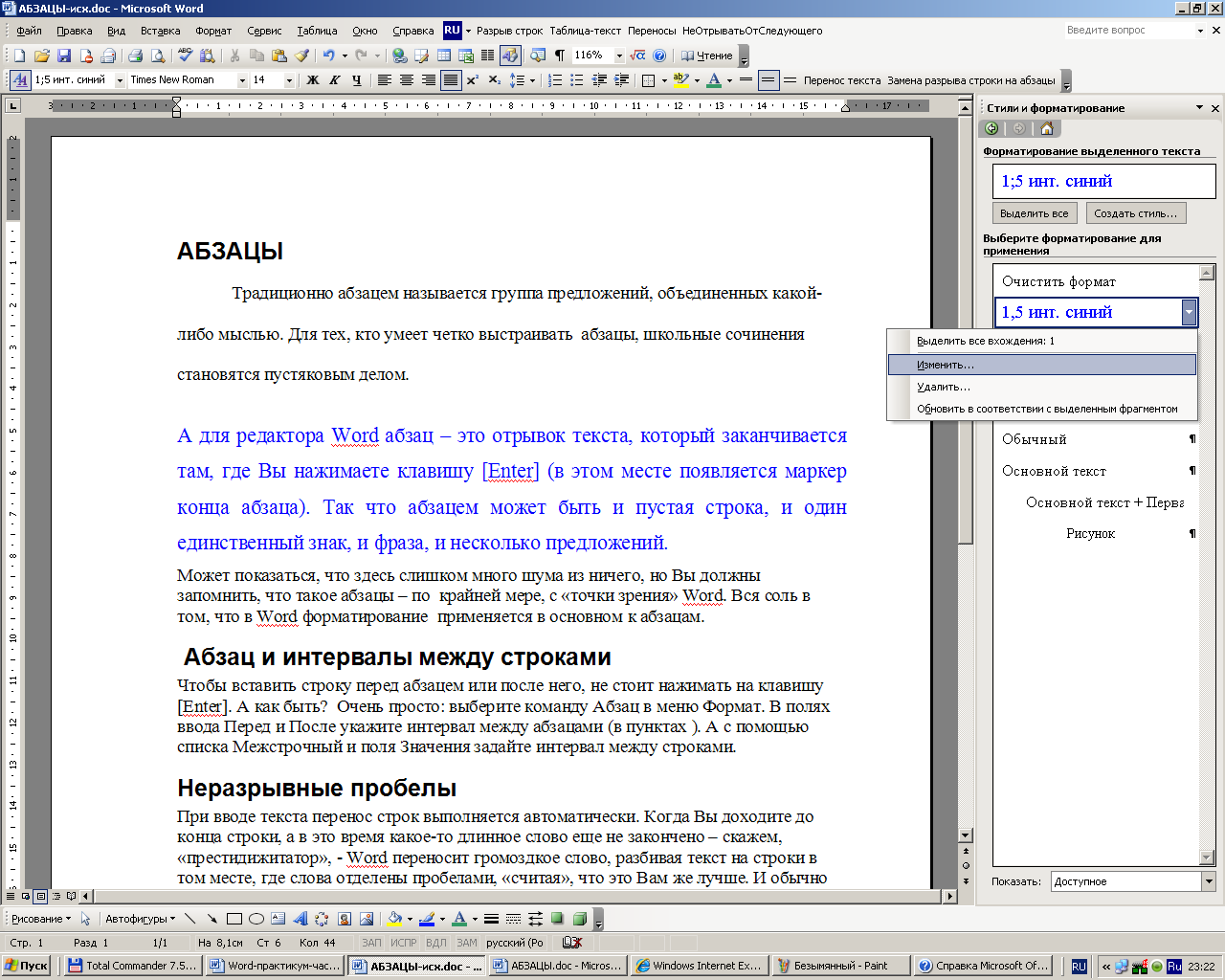
Task: Center the paragraph text
Action: point(406,80)
